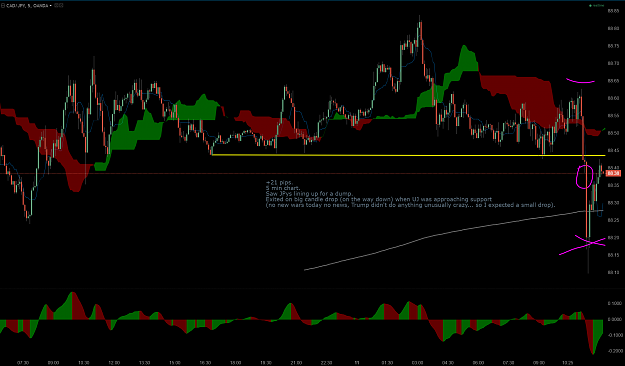
Task: Open the CAD/JPY, 5, OANDA symbol title
Action: 28,6
